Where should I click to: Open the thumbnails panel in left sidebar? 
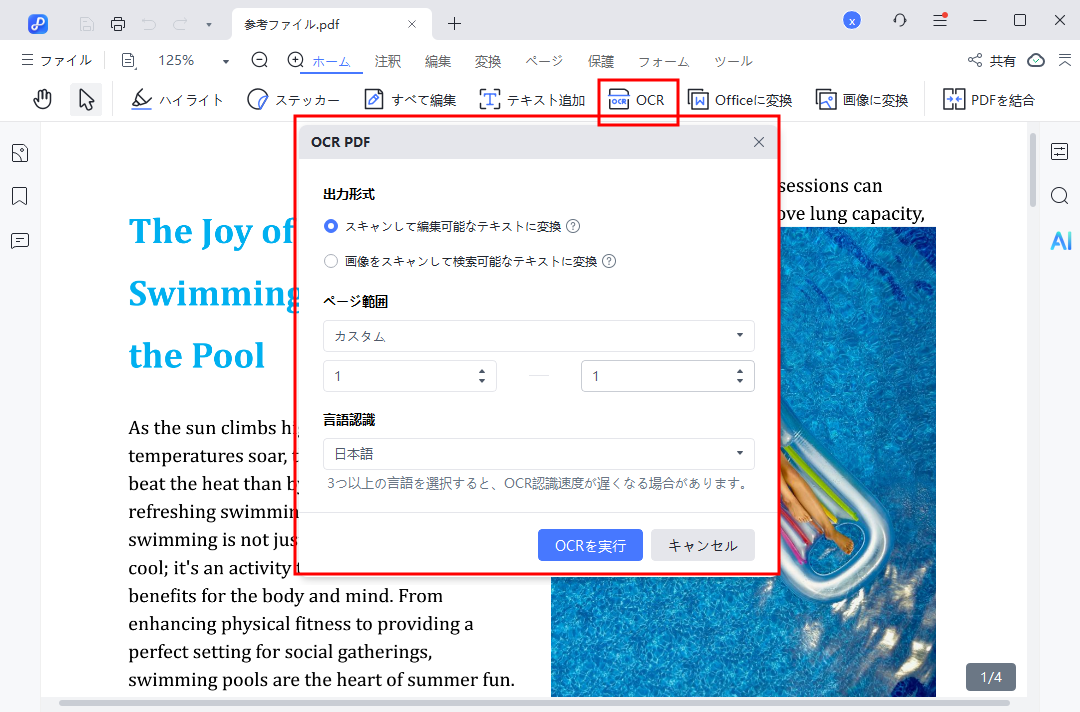20,153
